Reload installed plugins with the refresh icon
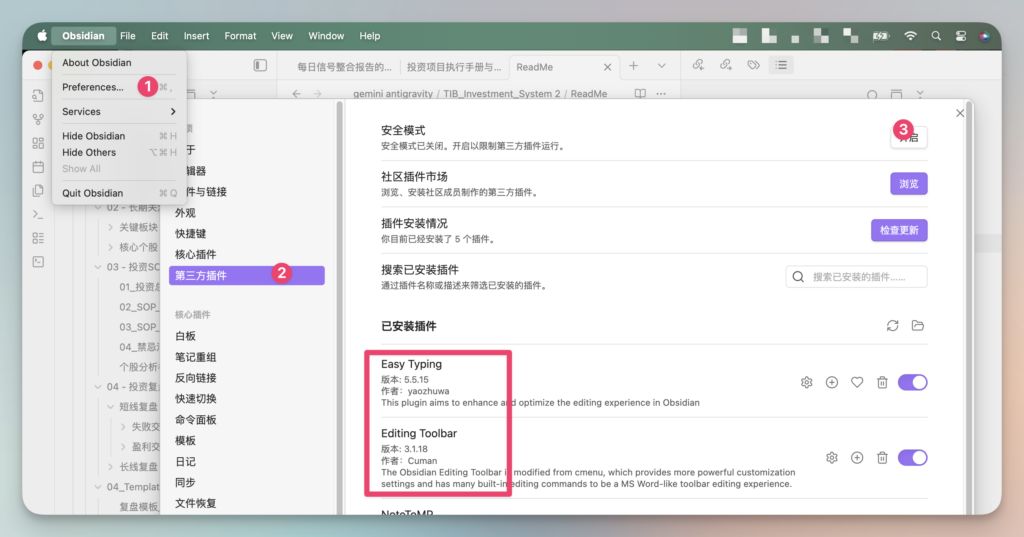The height and width of the screenshot is (537, 1024). point(893,326)
